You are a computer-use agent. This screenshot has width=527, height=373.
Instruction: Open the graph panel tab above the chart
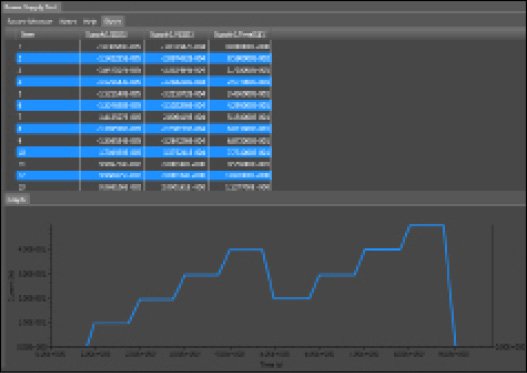pyautogui.click(x=17, y=199)
